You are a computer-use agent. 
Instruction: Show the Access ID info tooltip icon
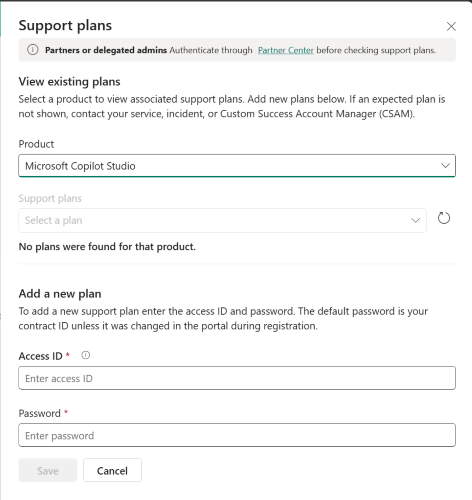click(x=86, y=355)
